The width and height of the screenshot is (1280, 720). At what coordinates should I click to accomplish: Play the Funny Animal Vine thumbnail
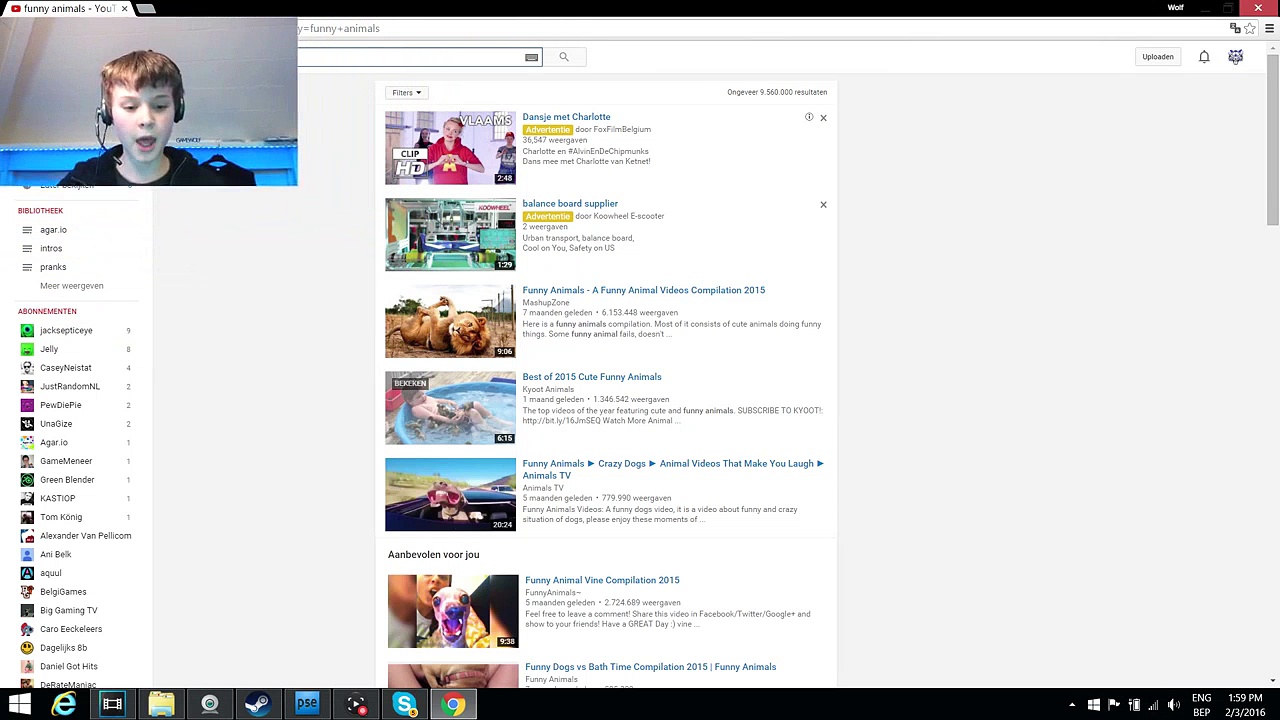click(x=454, y=611)
